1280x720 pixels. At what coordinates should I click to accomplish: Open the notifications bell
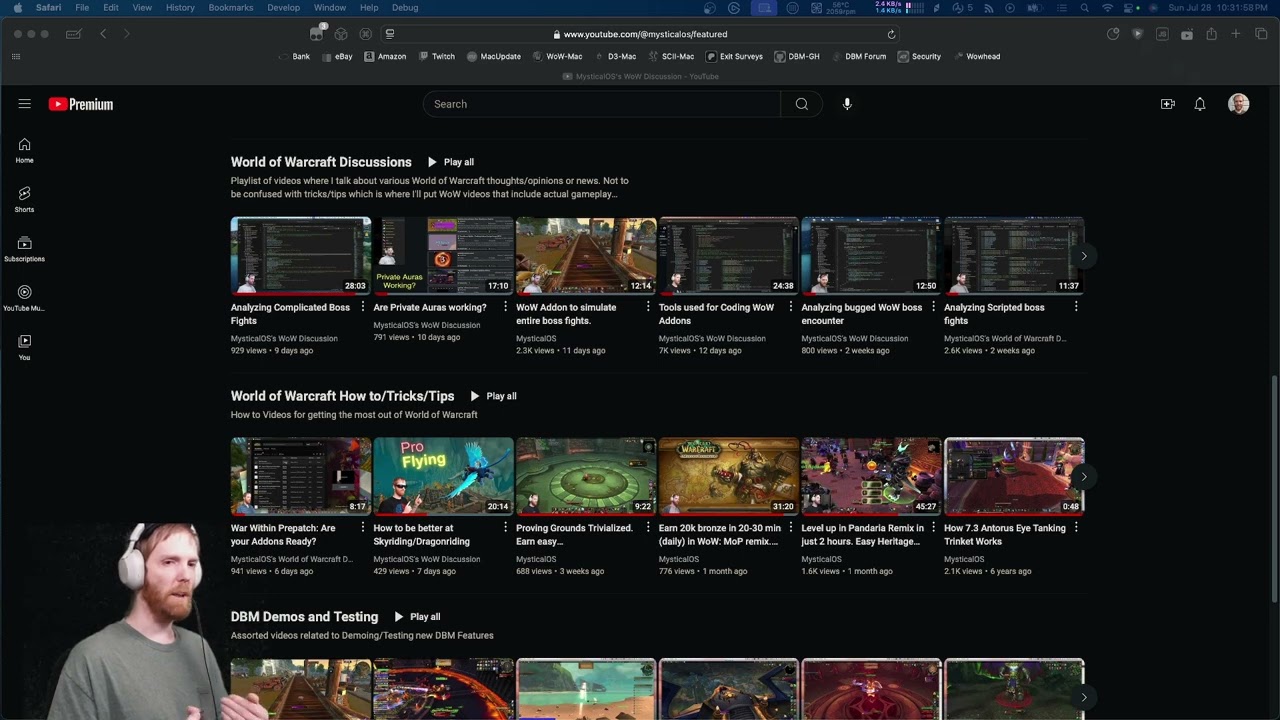[x=1200, y=104]
